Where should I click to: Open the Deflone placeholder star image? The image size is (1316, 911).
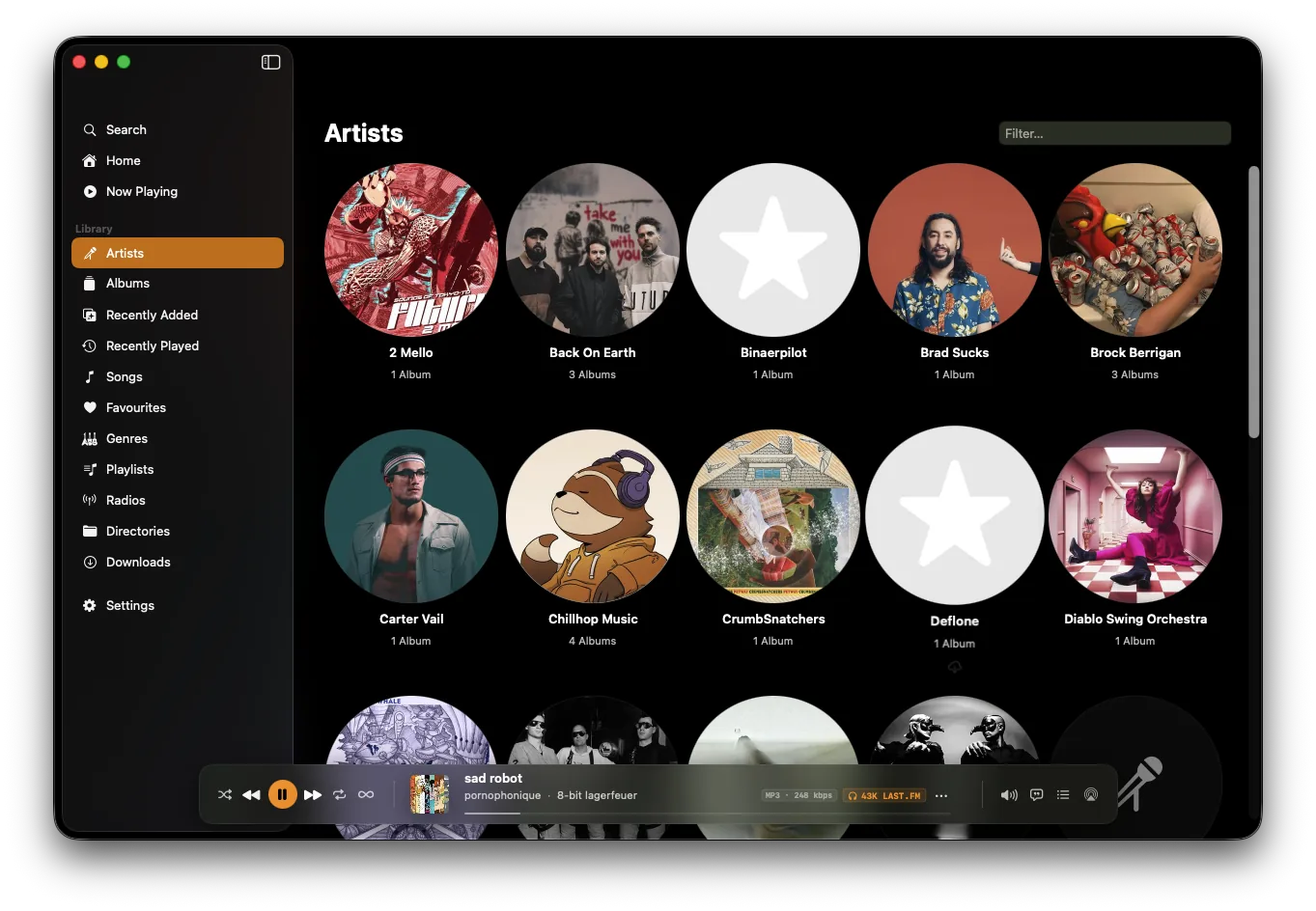955,516
